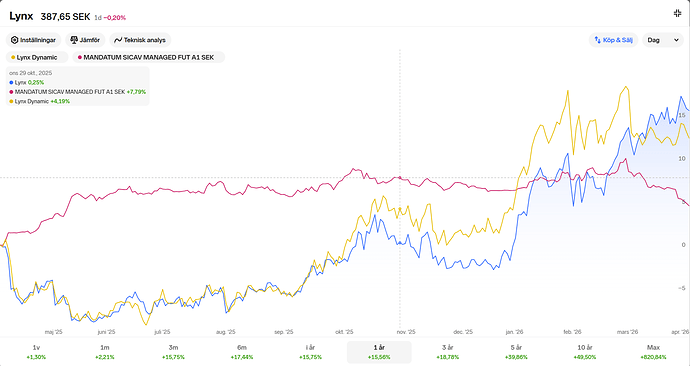Click the chart at the nov. '25 marker
The height and width of the screenshot is (366, 690).
point(406,332)
